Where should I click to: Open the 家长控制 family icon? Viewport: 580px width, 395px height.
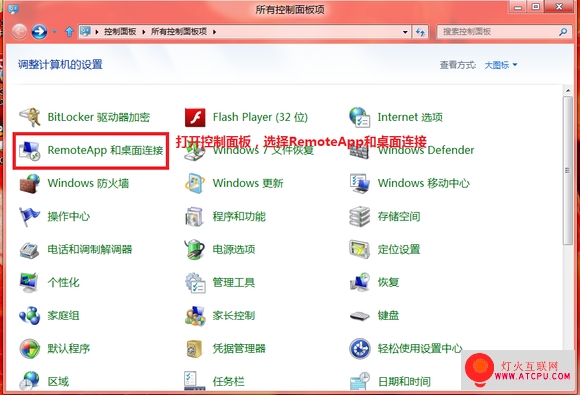point(195,315)
